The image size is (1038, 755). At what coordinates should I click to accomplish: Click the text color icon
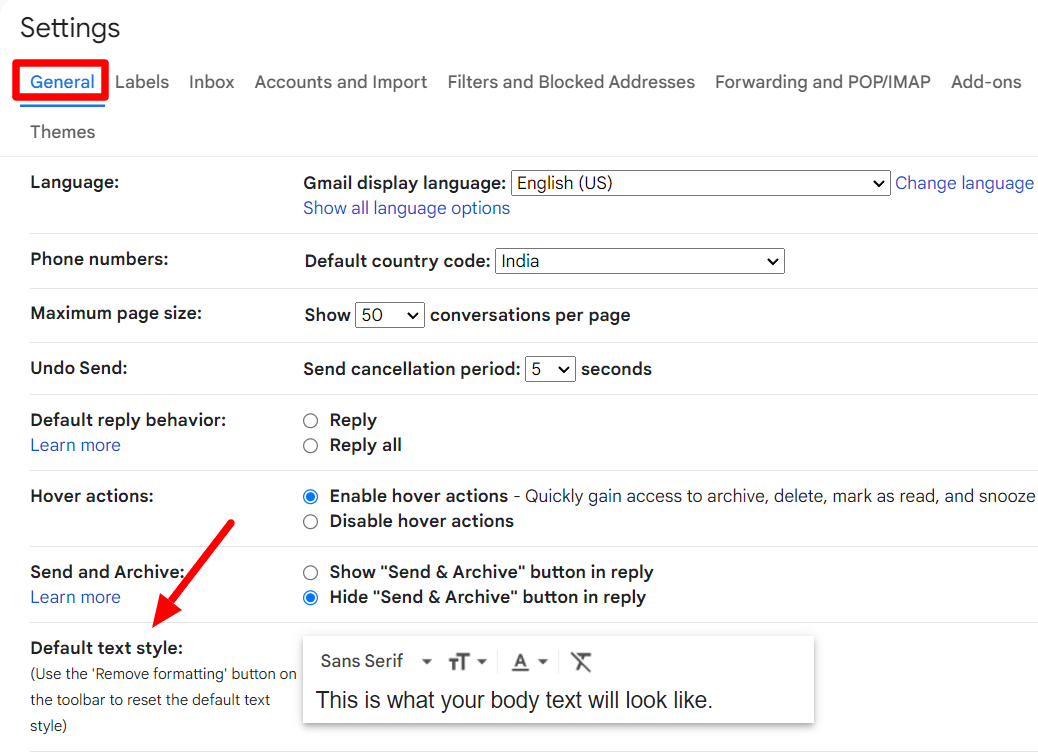520,662
